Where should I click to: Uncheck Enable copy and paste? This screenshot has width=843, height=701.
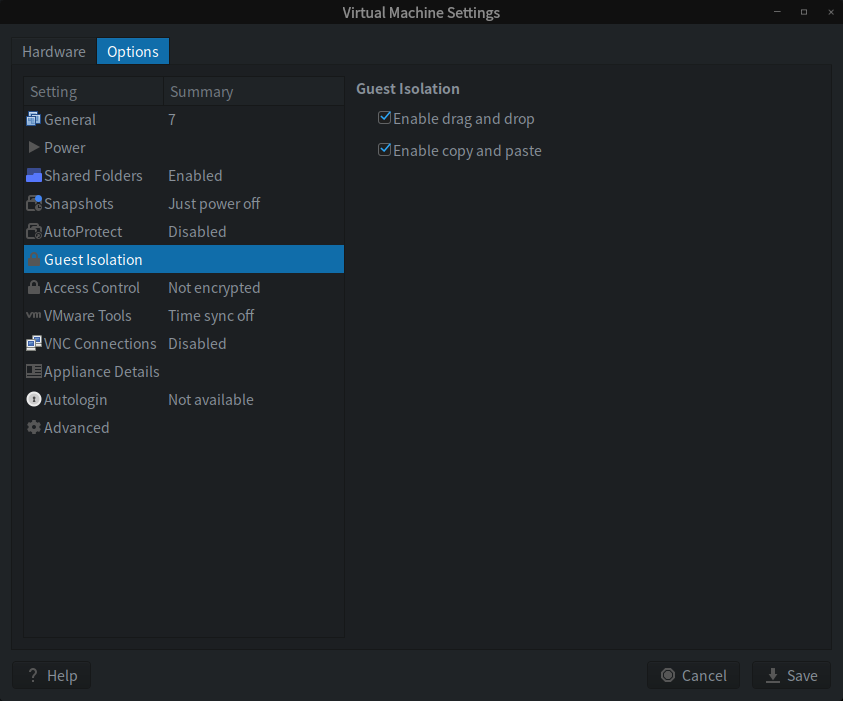pyautogui.click(x=384, y=151)
